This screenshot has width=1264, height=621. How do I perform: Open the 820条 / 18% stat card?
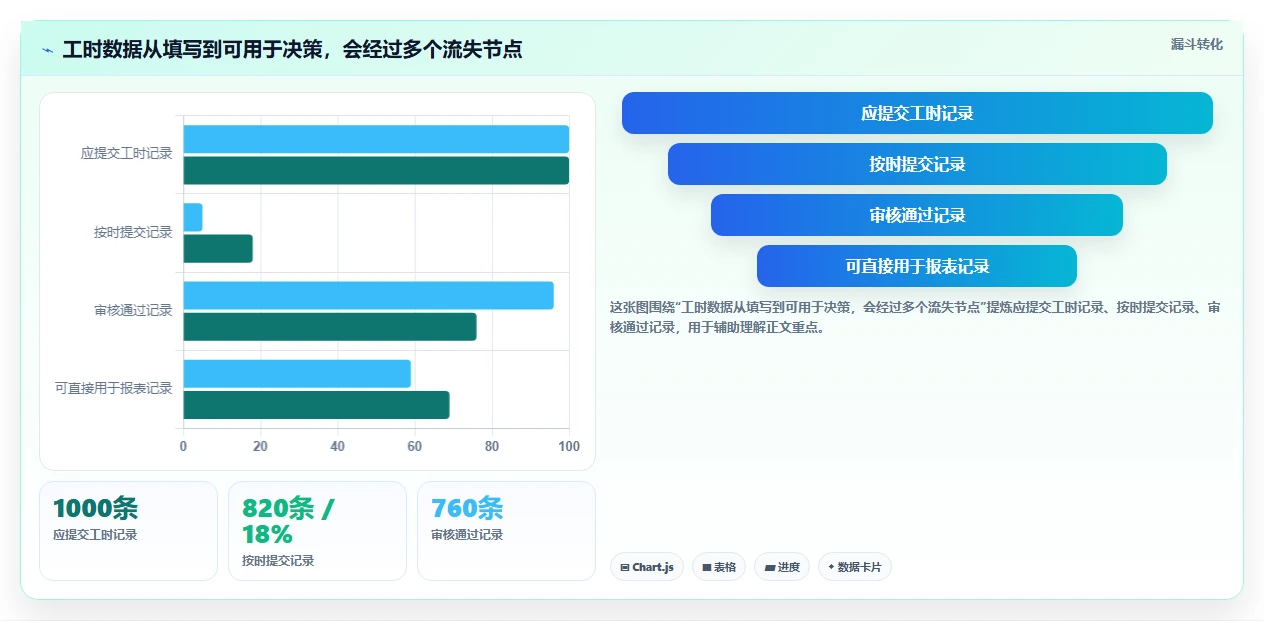coord(317,531)
